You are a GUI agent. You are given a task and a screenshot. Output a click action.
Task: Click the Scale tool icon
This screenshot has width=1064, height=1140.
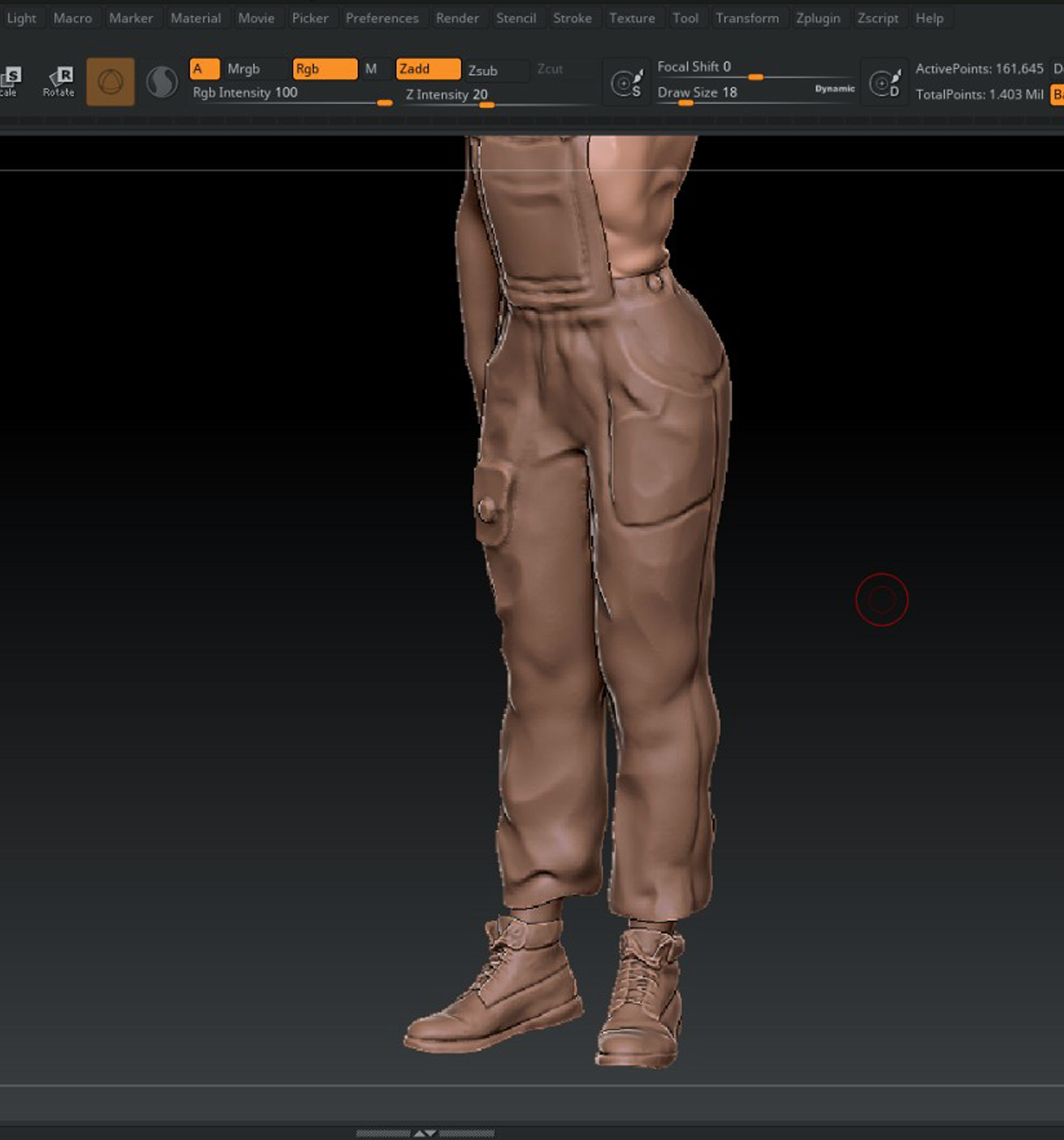[11, 81]
